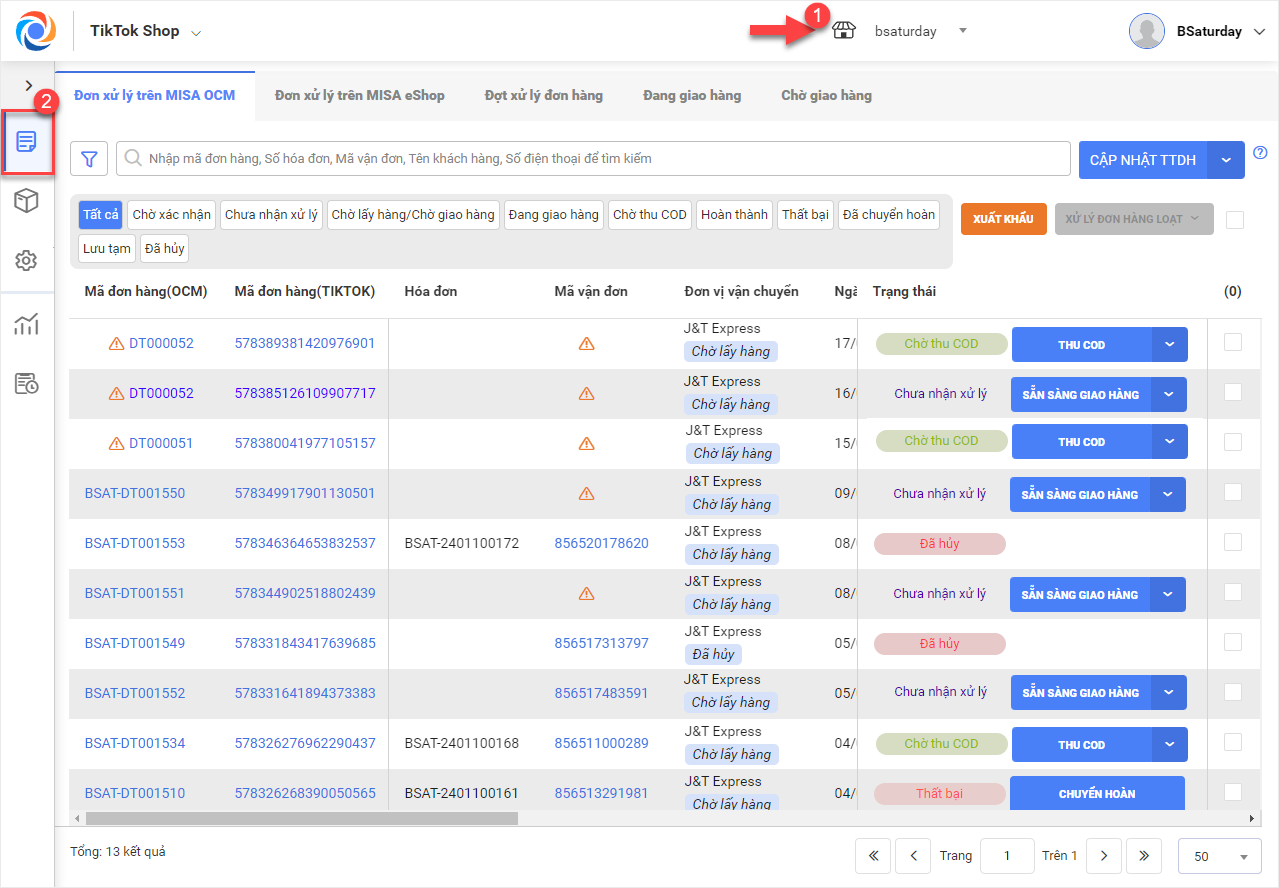This screenshot has width=1279, height=888.
Task: Switch to the Đang giao hàng tab
Action: tap(691, 96)
